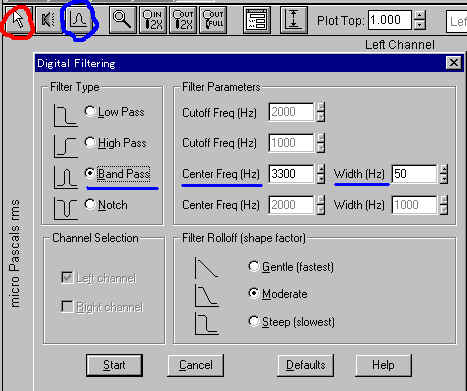Click the Zoom Out Full toolbar icon
Viewport: 467px width, 391px height.
coord(213,20)
